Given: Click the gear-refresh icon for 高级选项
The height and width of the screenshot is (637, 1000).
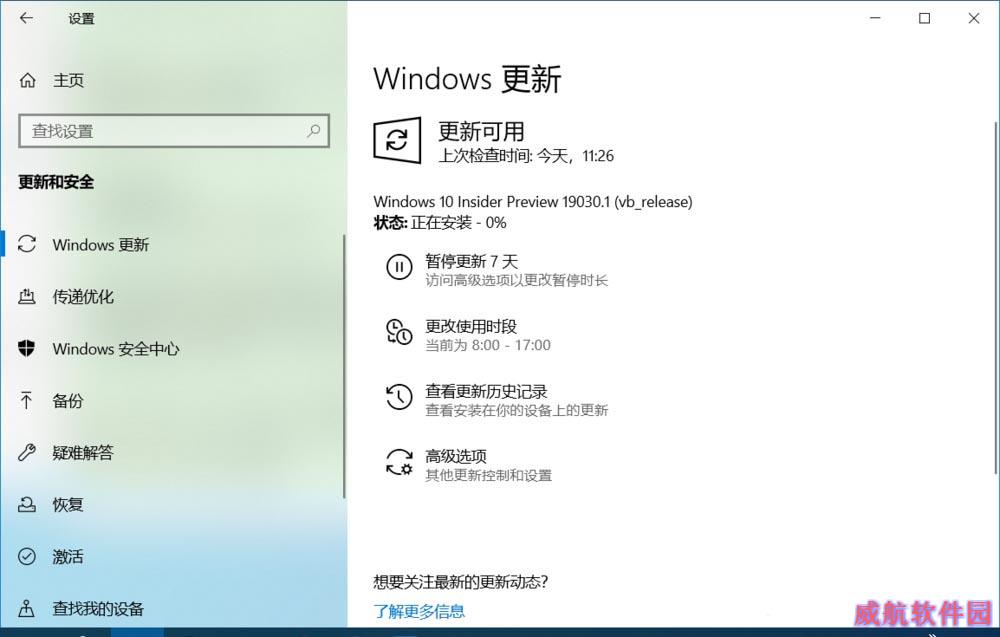Looking at the screenshot, I should click(x=399, y=462).
